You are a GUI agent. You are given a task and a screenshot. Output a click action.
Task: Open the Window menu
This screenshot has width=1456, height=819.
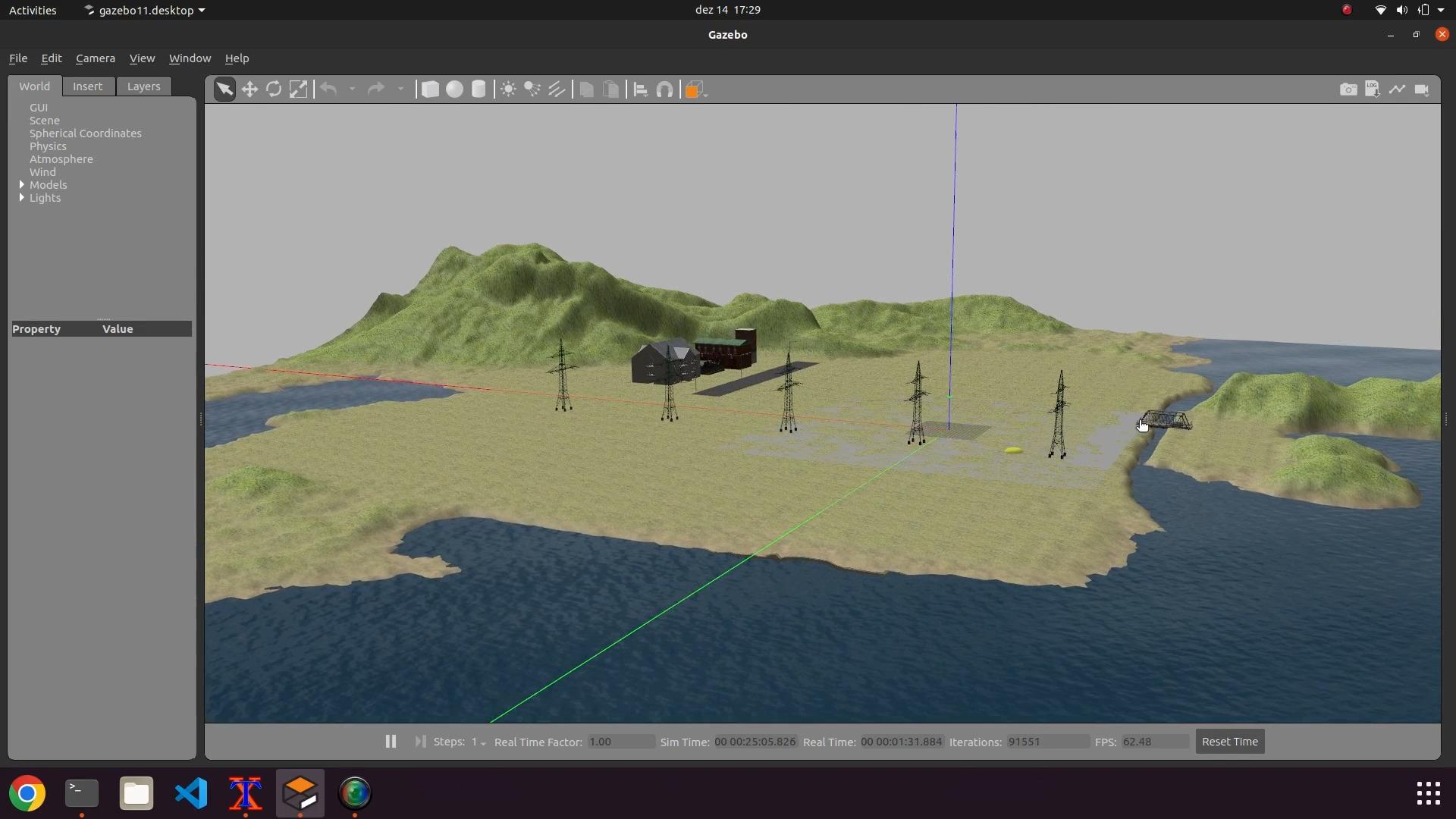[x=190, y=58]
